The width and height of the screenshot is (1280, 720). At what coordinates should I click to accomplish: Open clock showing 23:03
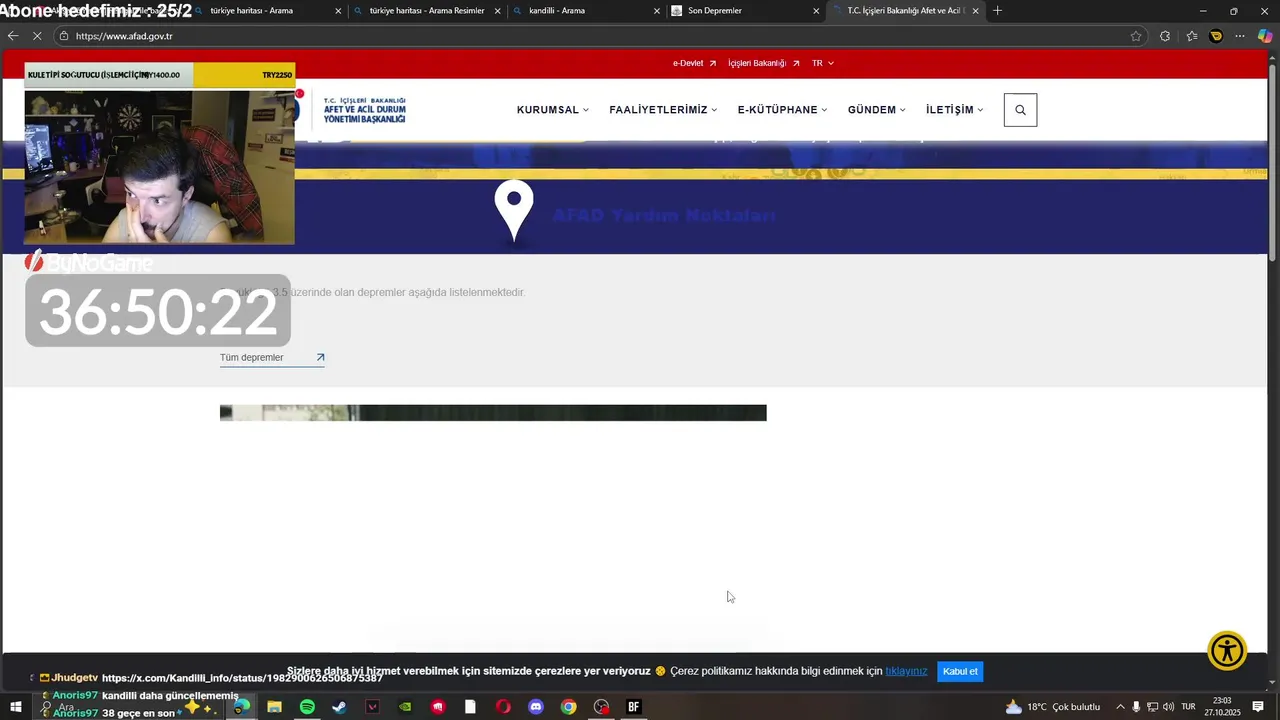pyautogui.click(x=1222, y=707)
